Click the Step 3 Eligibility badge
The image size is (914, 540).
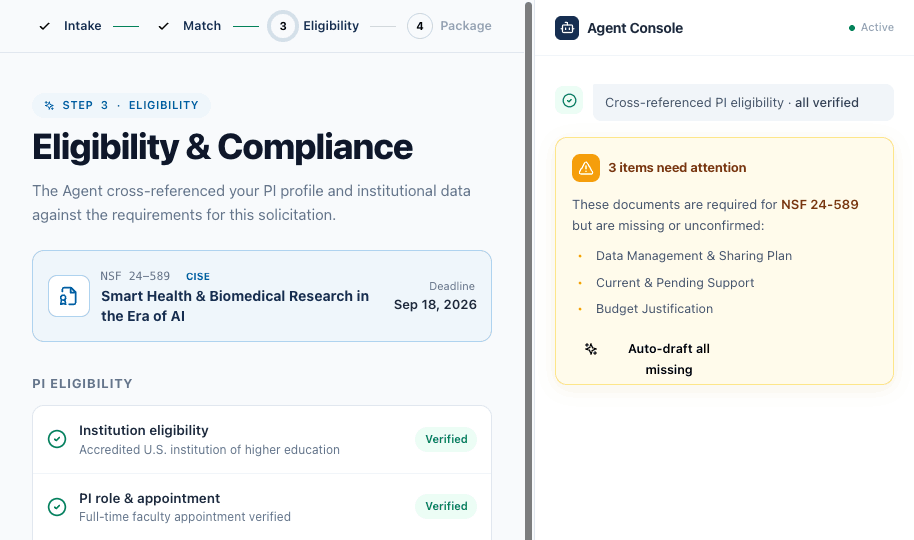tap(121, 106)
